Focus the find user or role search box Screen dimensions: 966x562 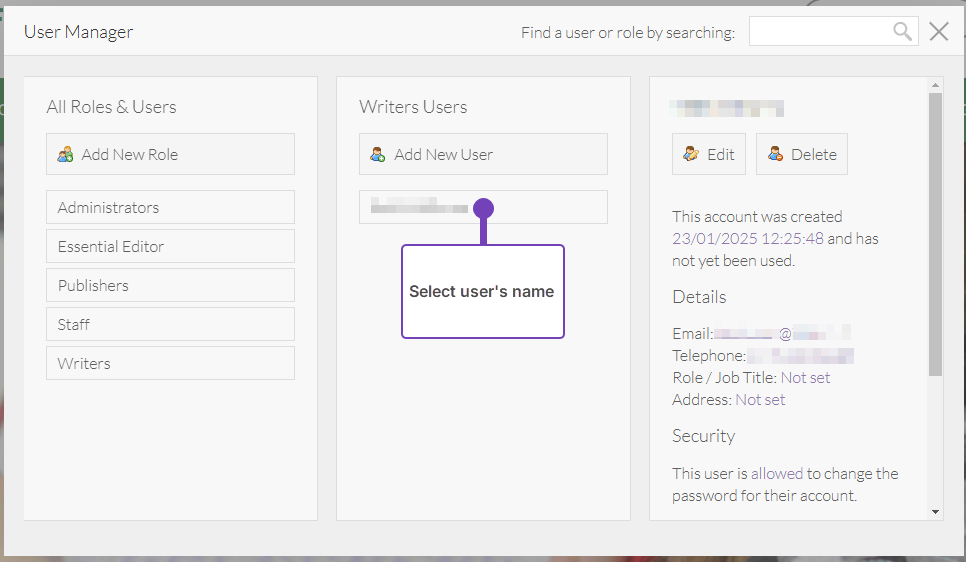tap(820, 32)
